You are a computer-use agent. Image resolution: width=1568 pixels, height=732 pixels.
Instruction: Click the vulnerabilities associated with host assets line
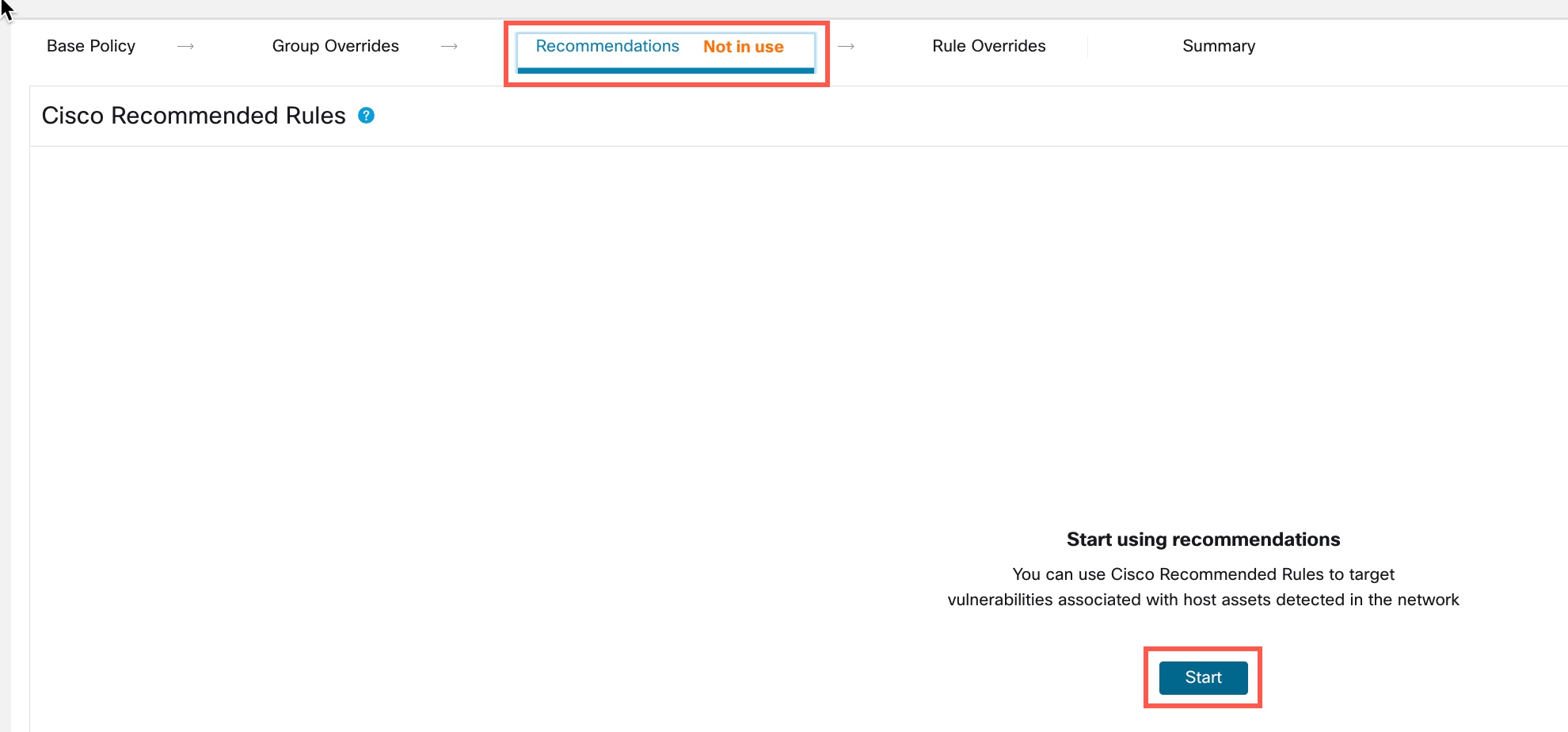[1202, 600]
